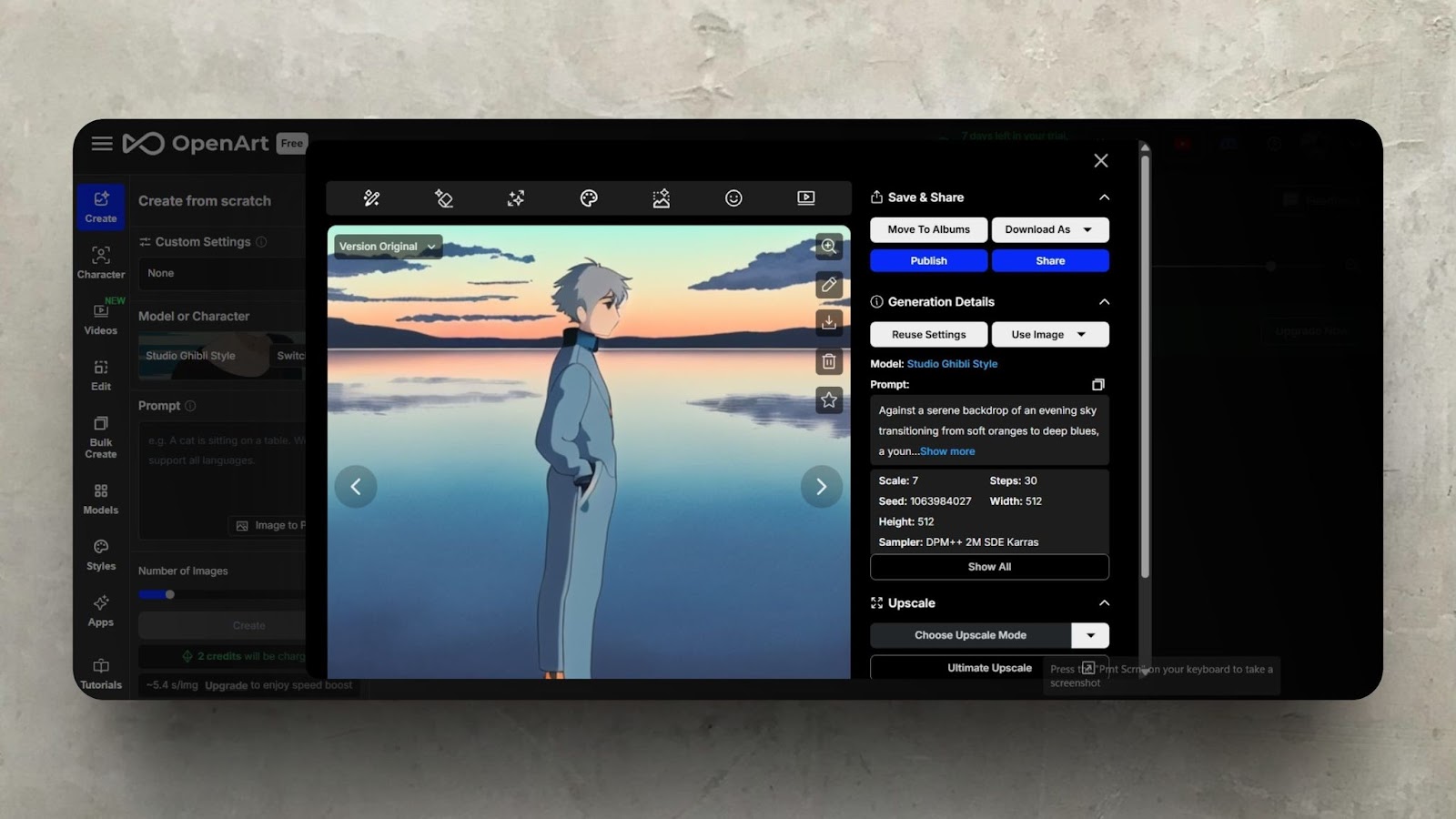
Task: Collapse the Upscale section
Action: tap(1104, 603)
